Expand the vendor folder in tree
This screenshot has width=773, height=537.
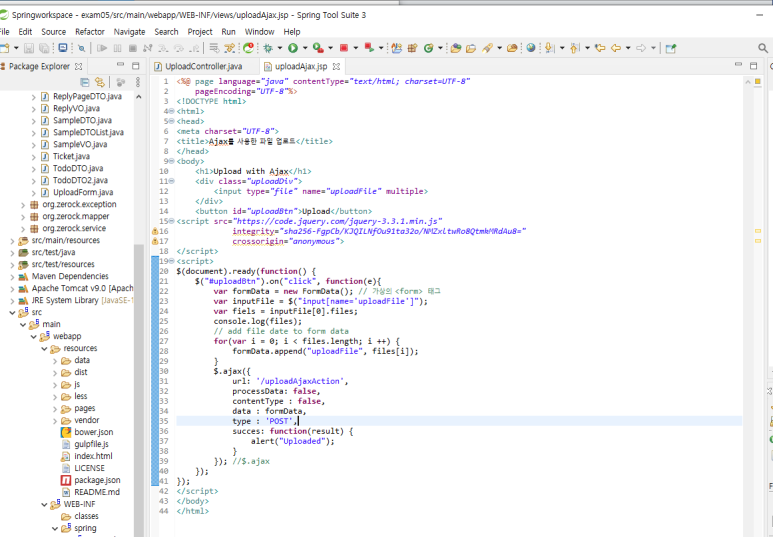pos(55,421)
